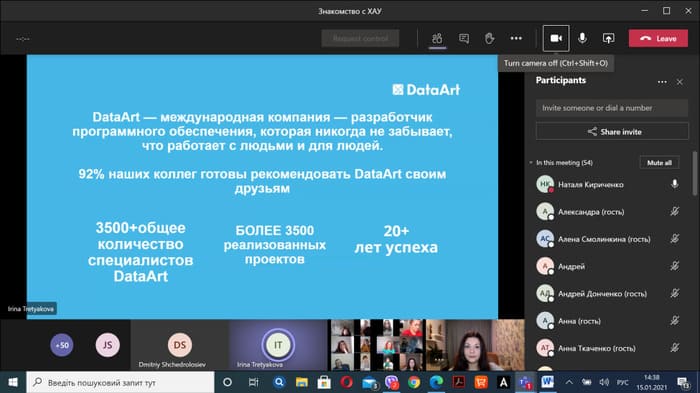Open the volume control in system tray
The height and width of the screenshot is (393, 700).
pyautogui.click(x=604, y=382)
